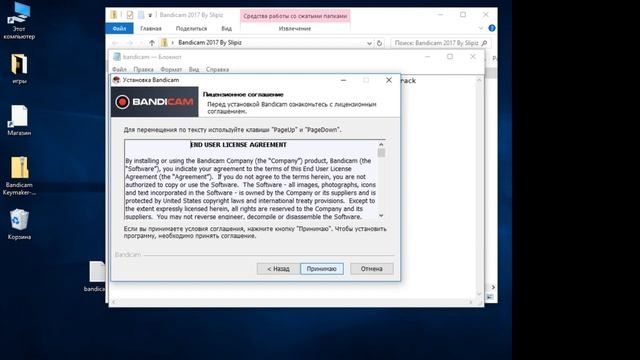Click the Лицензионное соглашение header text
640x360 pixels.
pos(243,95)
